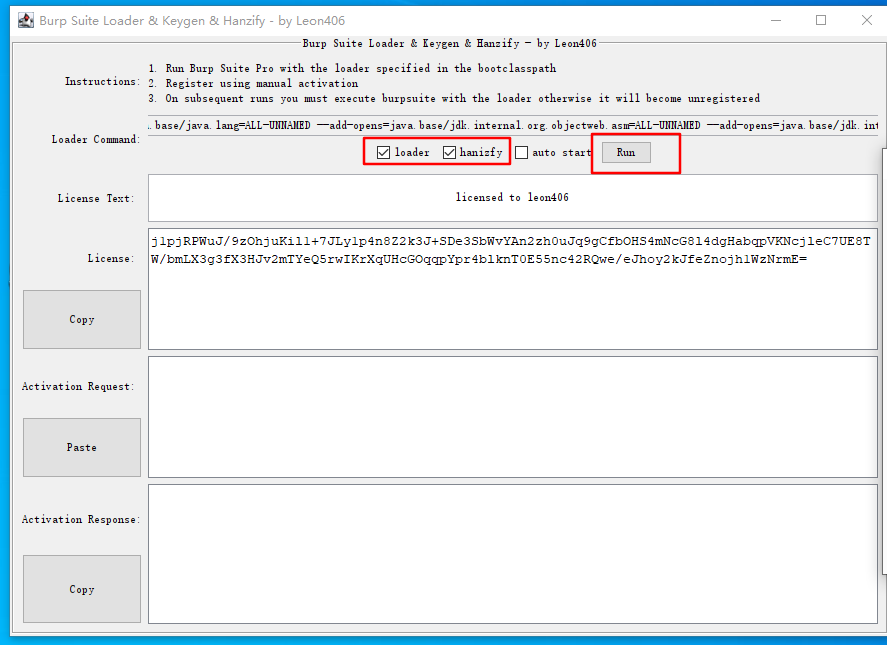Click instruction line 'Run Burp Suite Pro with the loader'
Image resolution: width=887 pixels, height=645 pixels.
pos(352,68)
